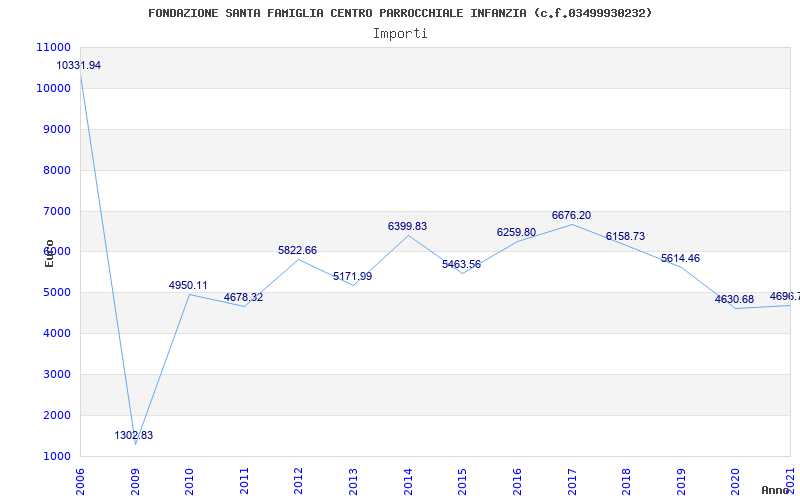
Task: Select the 5822.66 data label
Action: tap(297, 250)
